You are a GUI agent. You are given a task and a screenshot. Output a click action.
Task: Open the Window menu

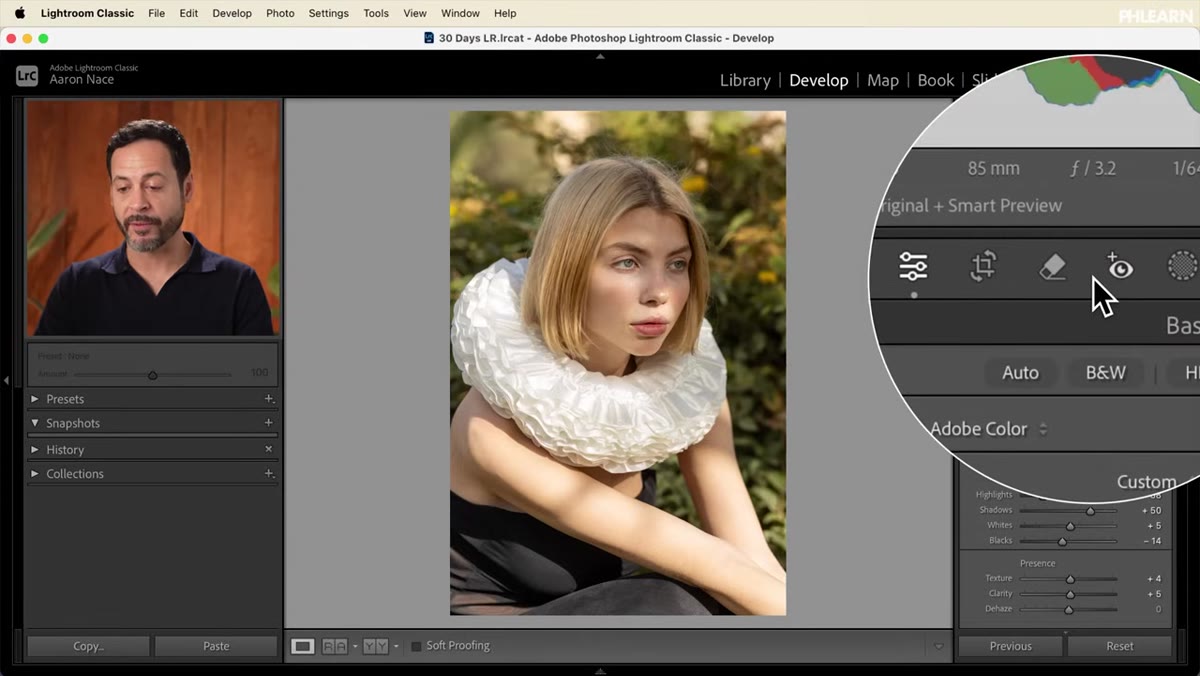(x=460, y=13)
